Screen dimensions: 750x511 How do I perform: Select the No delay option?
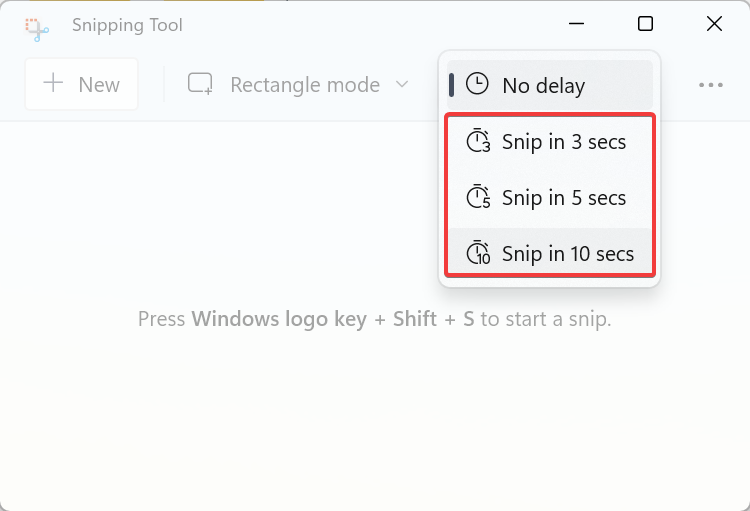click(550, 85)
